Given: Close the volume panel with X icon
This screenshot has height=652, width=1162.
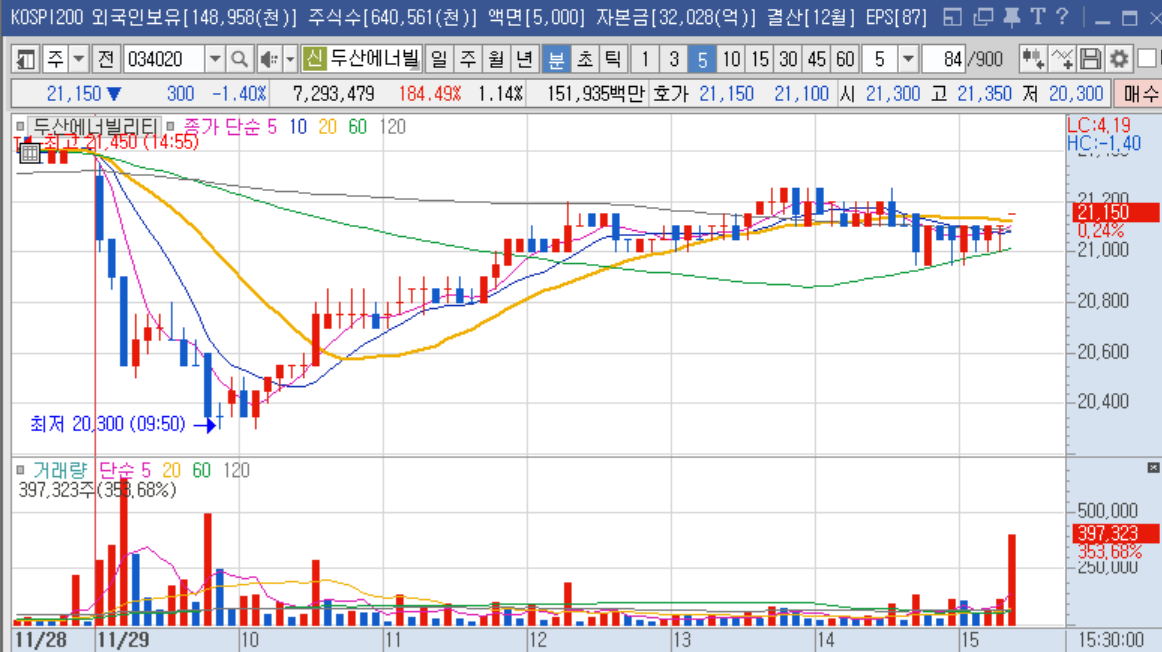Looking at the screenshot, I should [x=1153, y=468].
